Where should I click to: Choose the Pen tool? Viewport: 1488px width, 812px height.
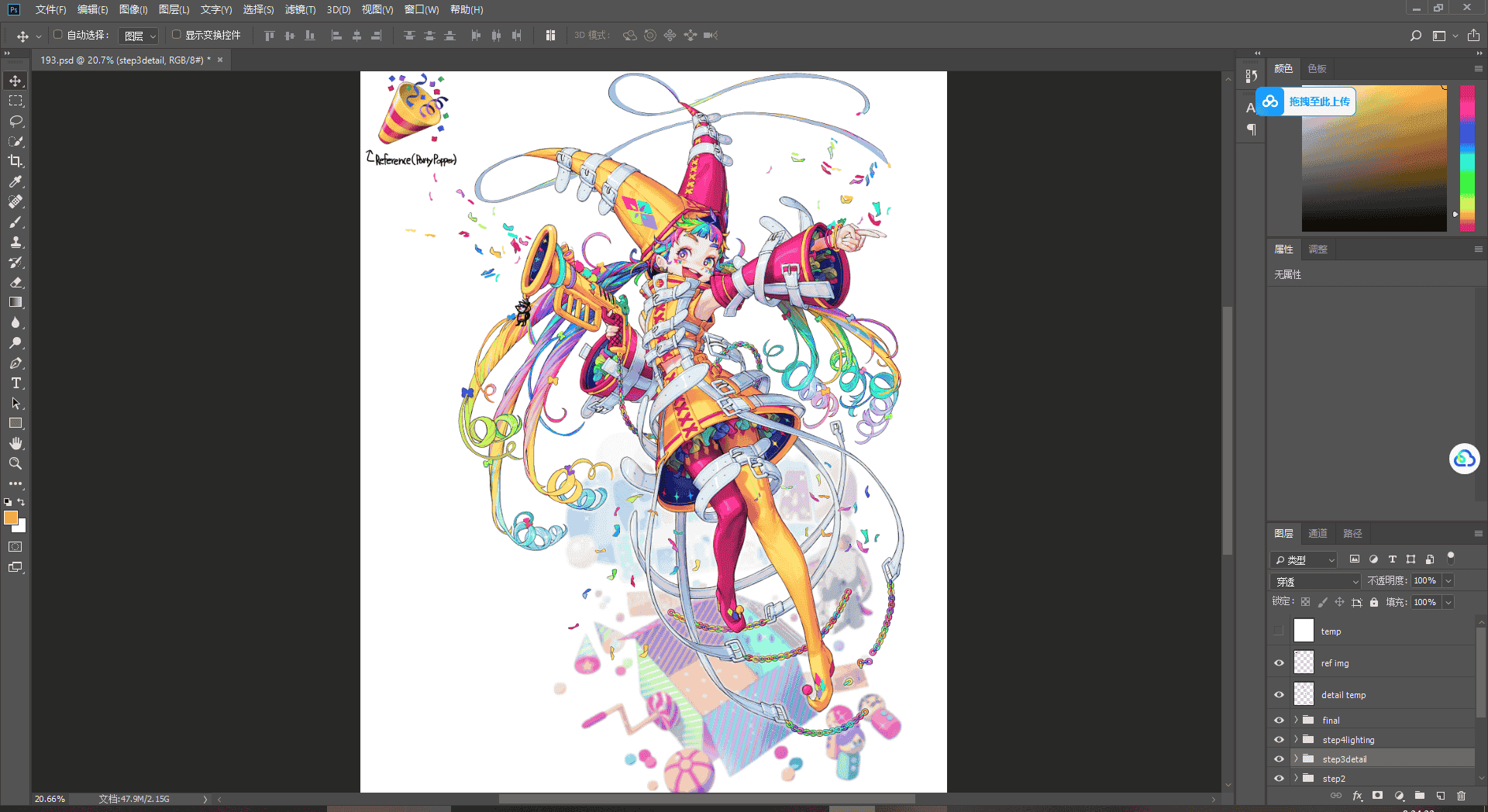(x=15, y=363)
